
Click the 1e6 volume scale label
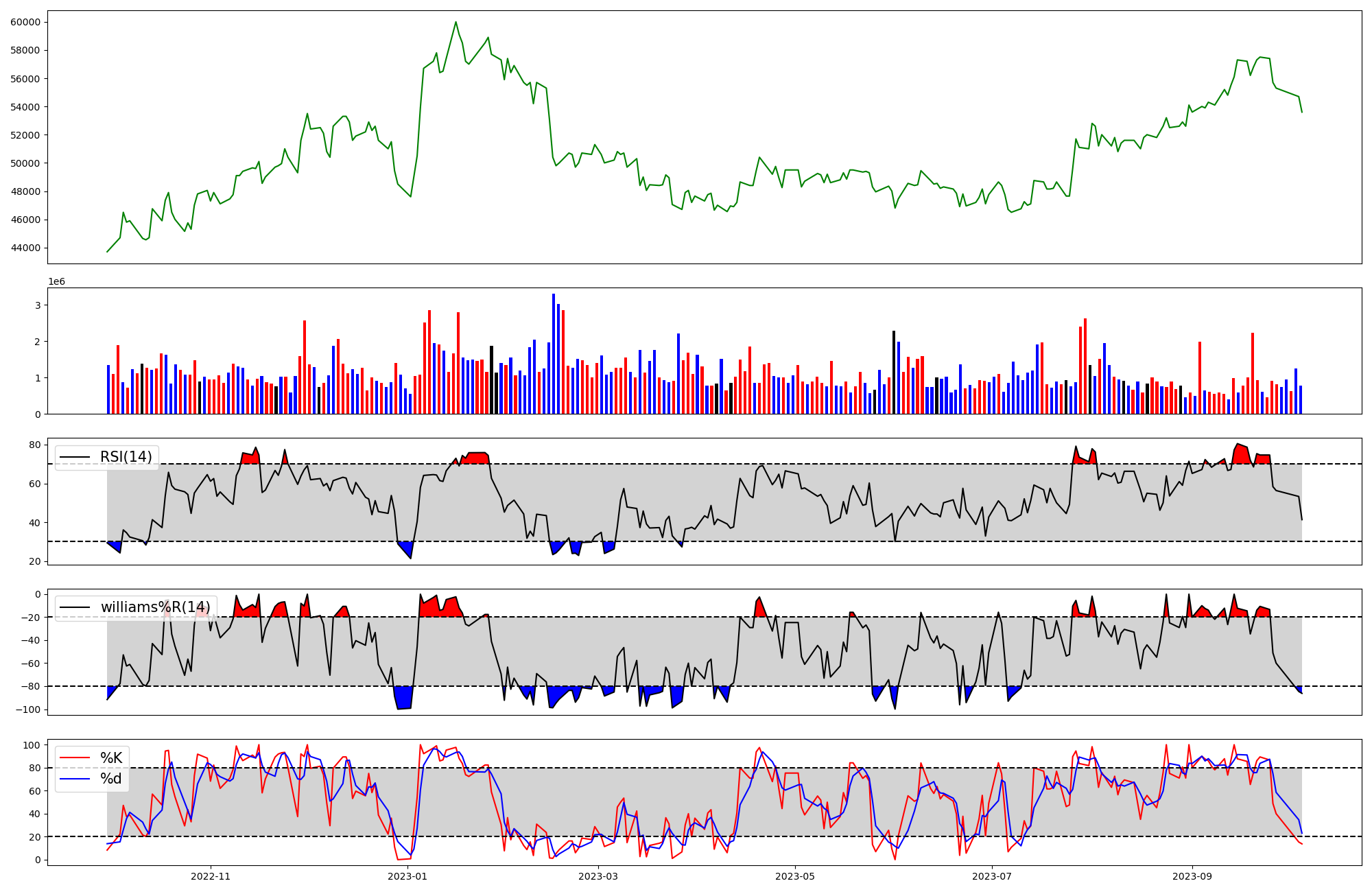(x=56, y=282)
